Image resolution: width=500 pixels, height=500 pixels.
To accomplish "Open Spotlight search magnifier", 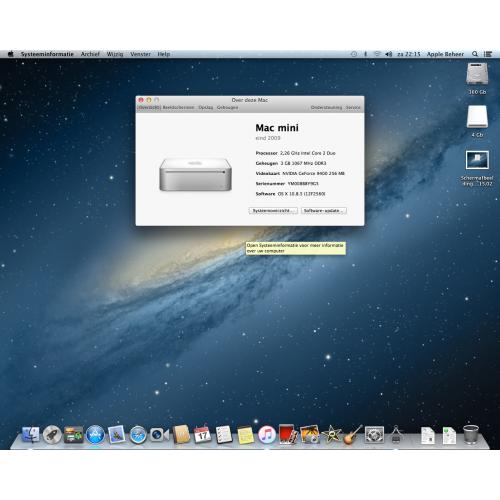I will [x=475, y=54].
